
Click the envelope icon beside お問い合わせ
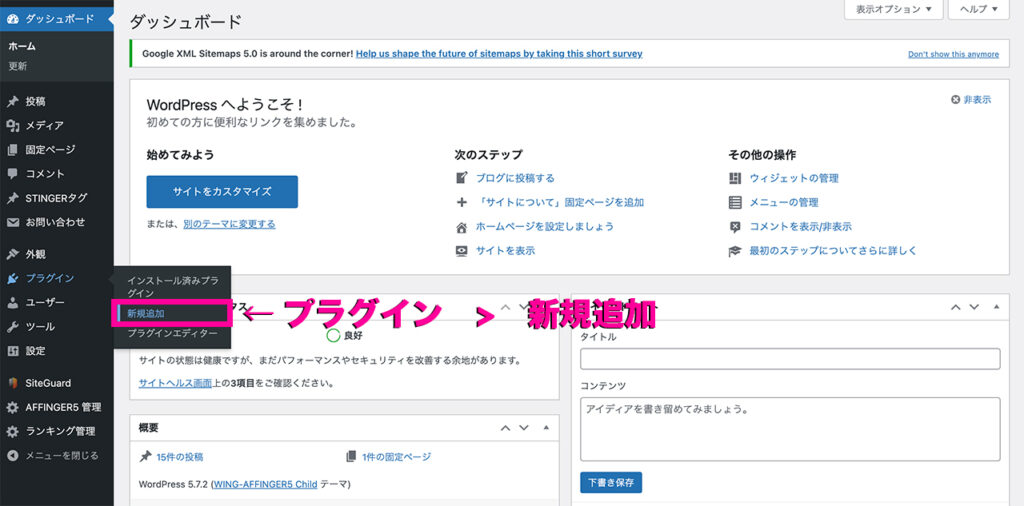12,222
